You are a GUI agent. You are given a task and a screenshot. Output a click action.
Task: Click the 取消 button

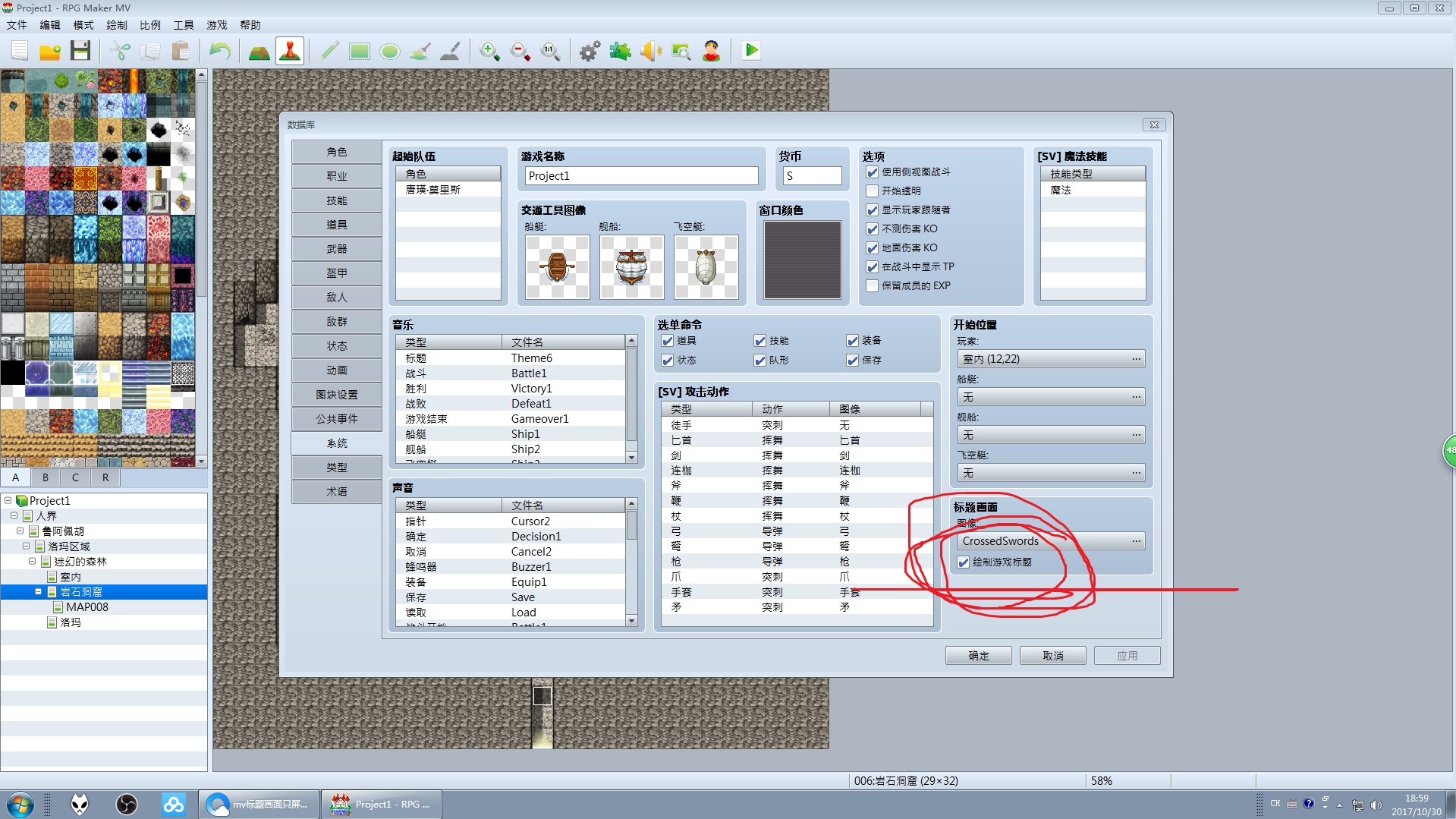[x=1053, y=656]
